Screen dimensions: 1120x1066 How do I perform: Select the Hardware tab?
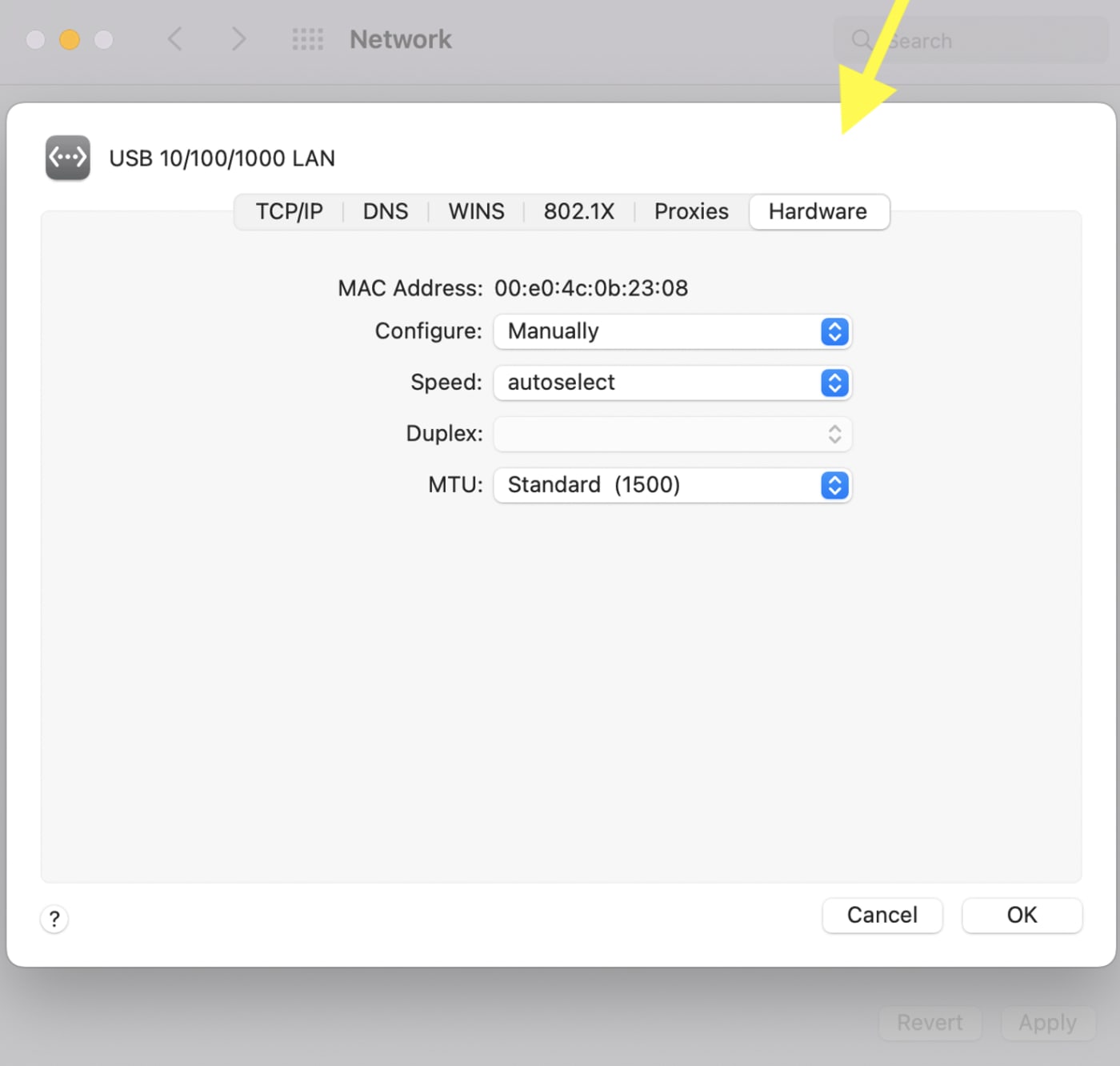pos(818,211)
